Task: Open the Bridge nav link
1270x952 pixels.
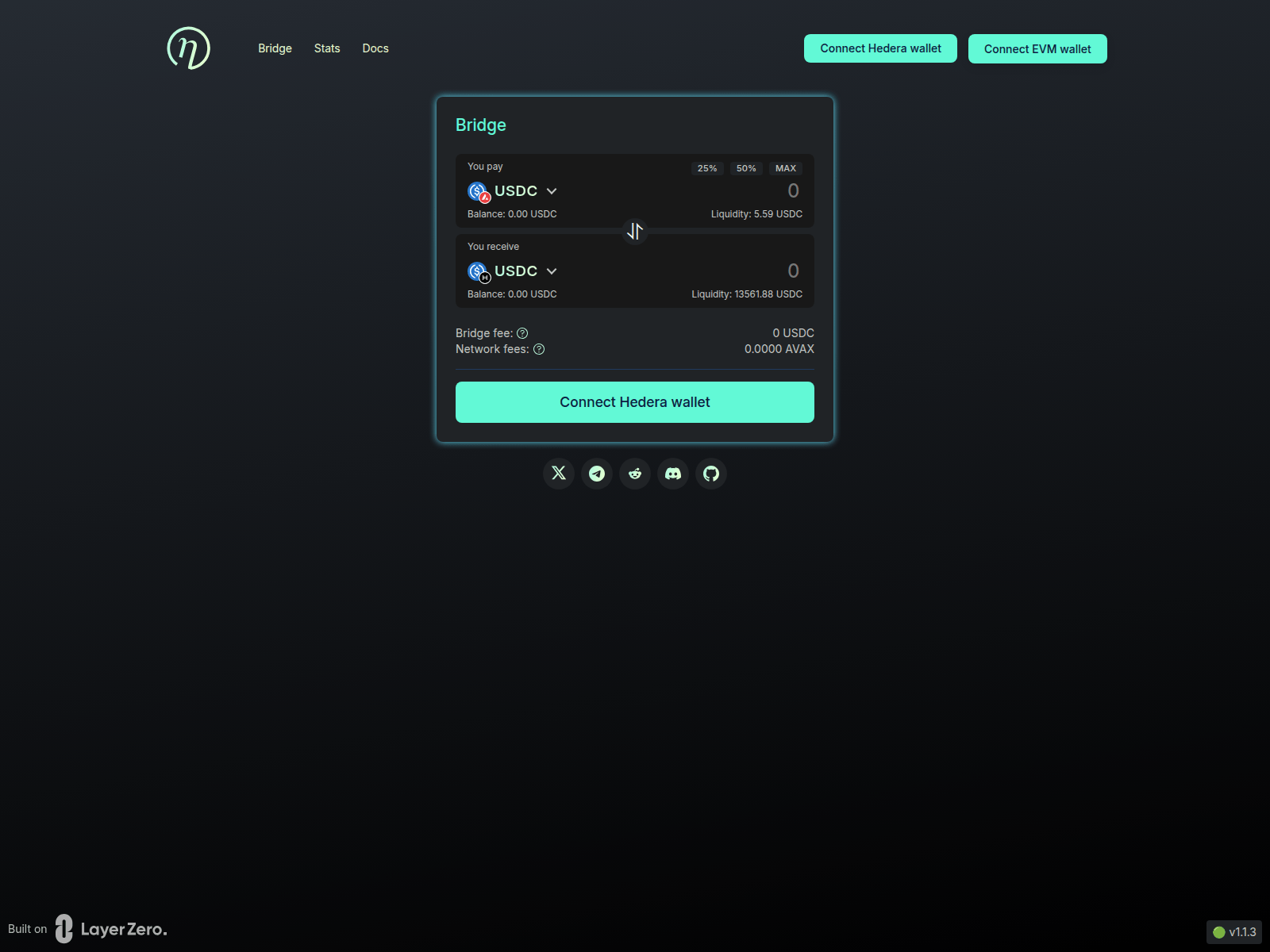Action: click(275, 48)
